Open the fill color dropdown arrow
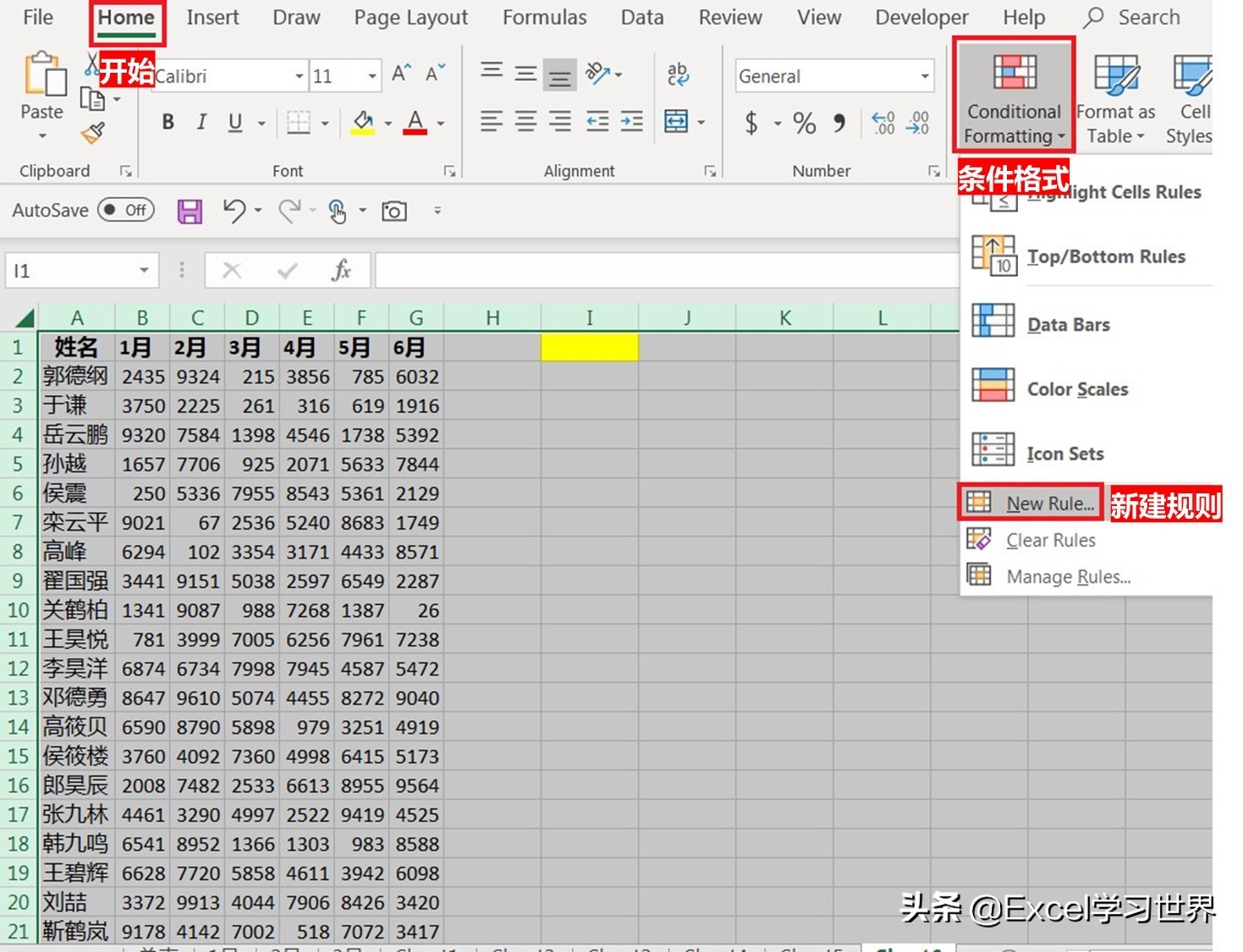The width and height of the screenshot is (1243, 952). tap(388, 124)
